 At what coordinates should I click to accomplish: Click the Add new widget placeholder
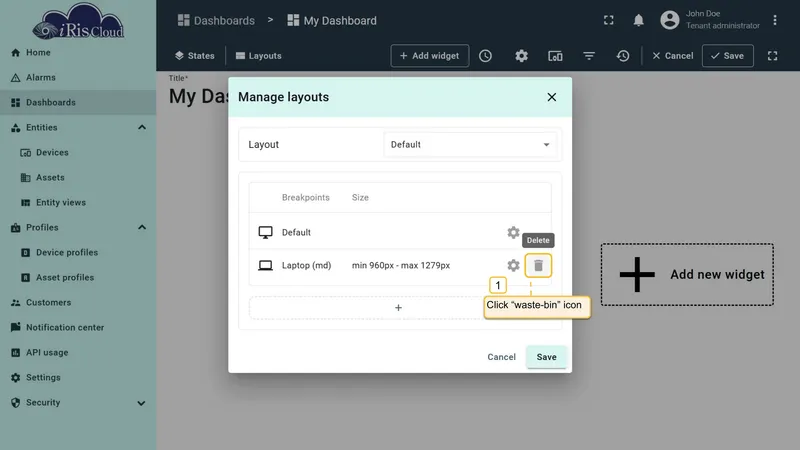pyautogui.click(x=687, y=274)
